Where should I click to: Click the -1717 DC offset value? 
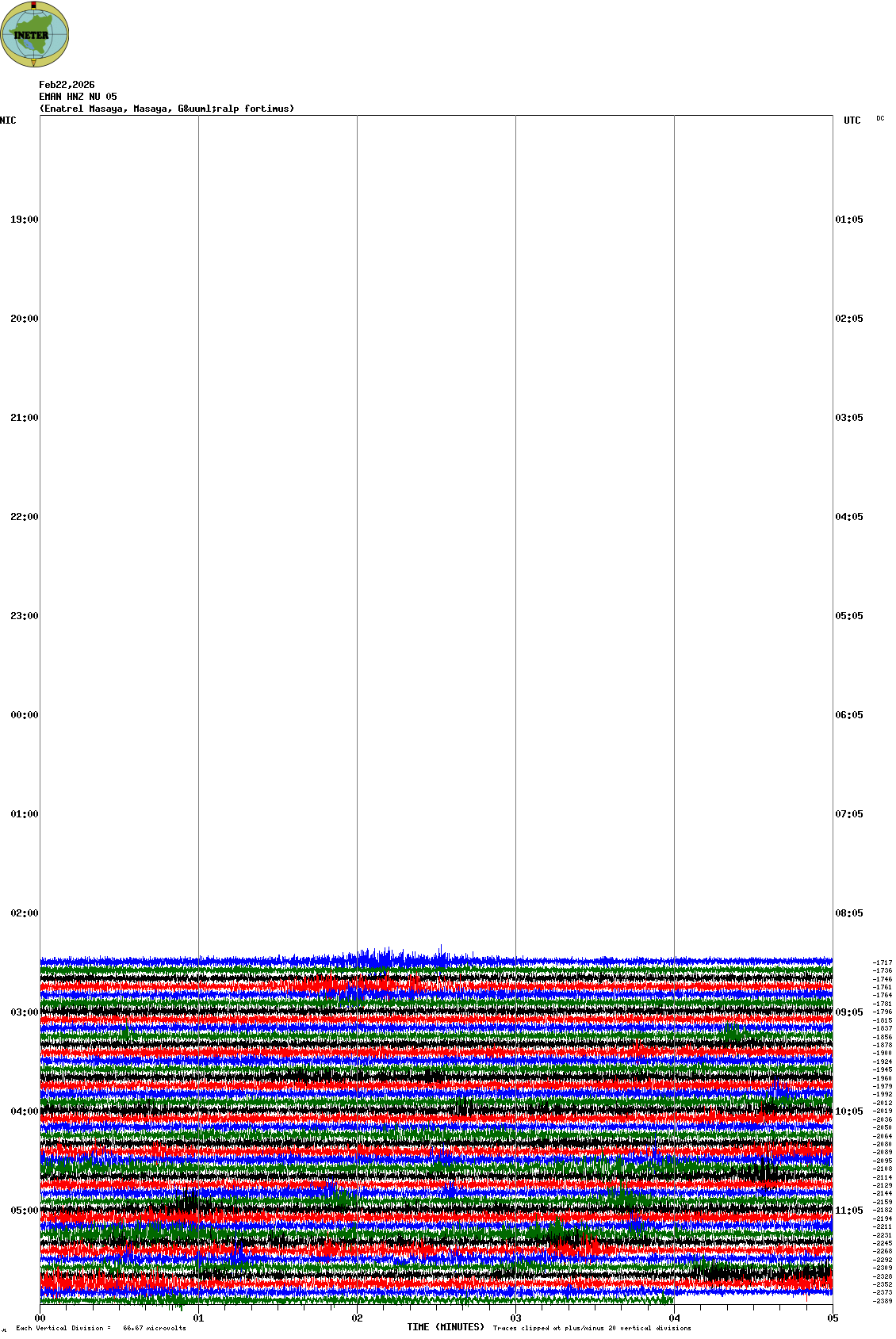point(883,962)
